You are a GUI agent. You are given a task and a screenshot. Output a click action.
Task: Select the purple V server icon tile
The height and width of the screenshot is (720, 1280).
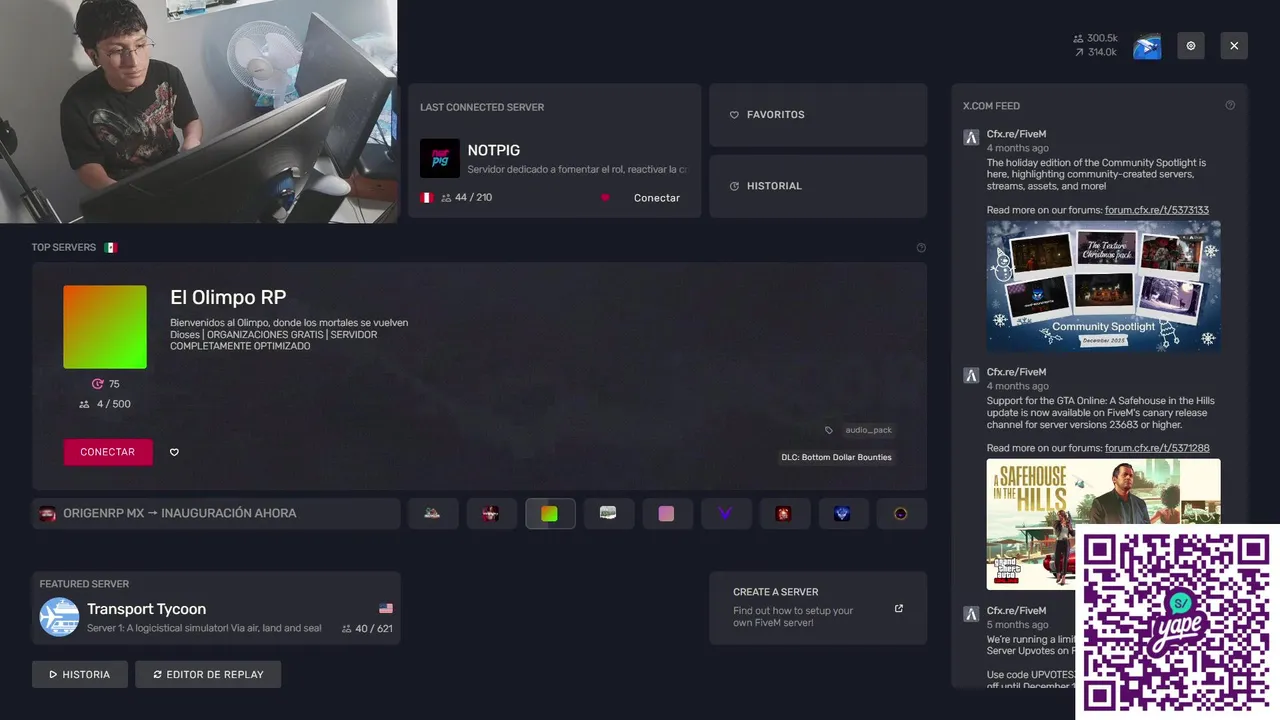click(x=725, y=514)
